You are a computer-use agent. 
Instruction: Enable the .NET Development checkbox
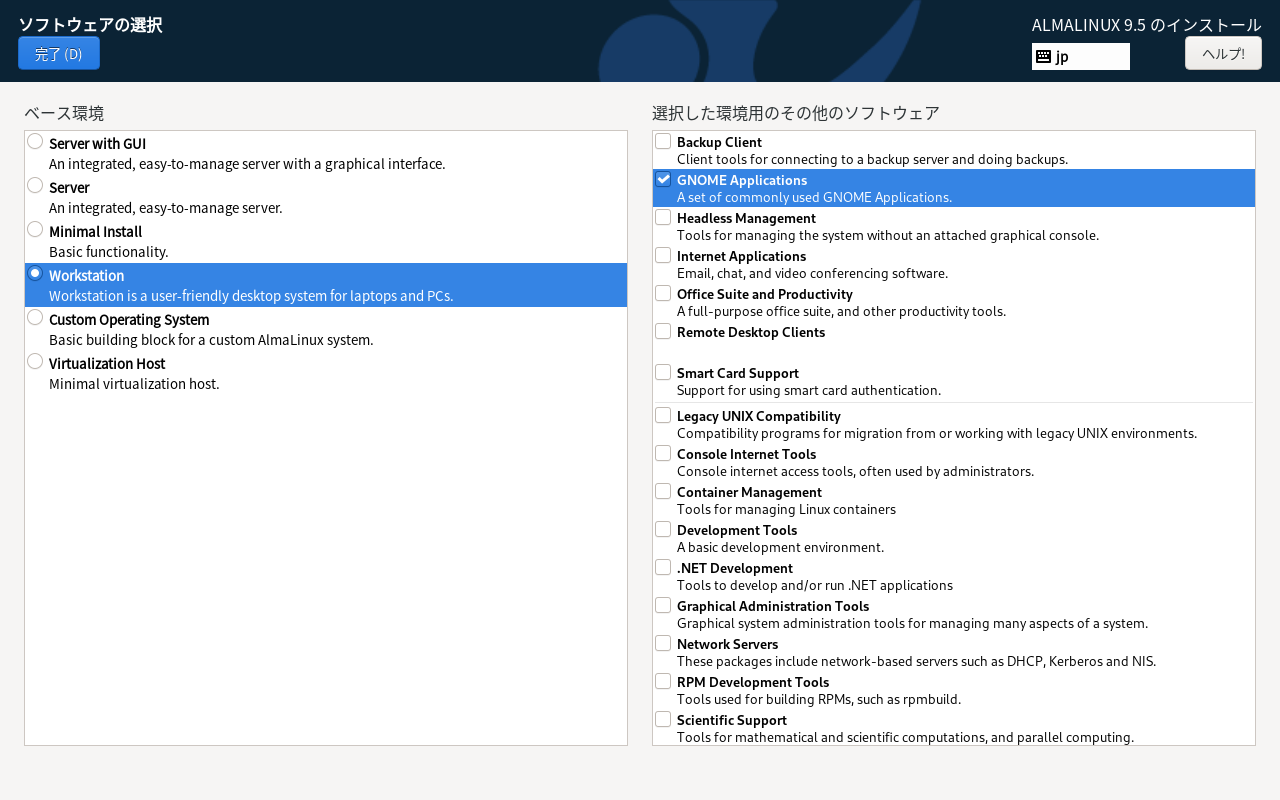pyautogui.click(x=663, y=568)
